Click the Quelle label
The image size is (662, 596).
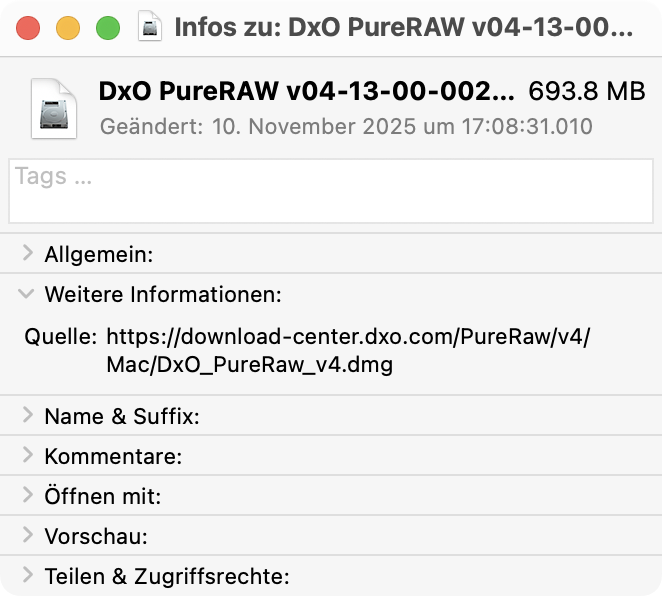(x=60, y=337)
